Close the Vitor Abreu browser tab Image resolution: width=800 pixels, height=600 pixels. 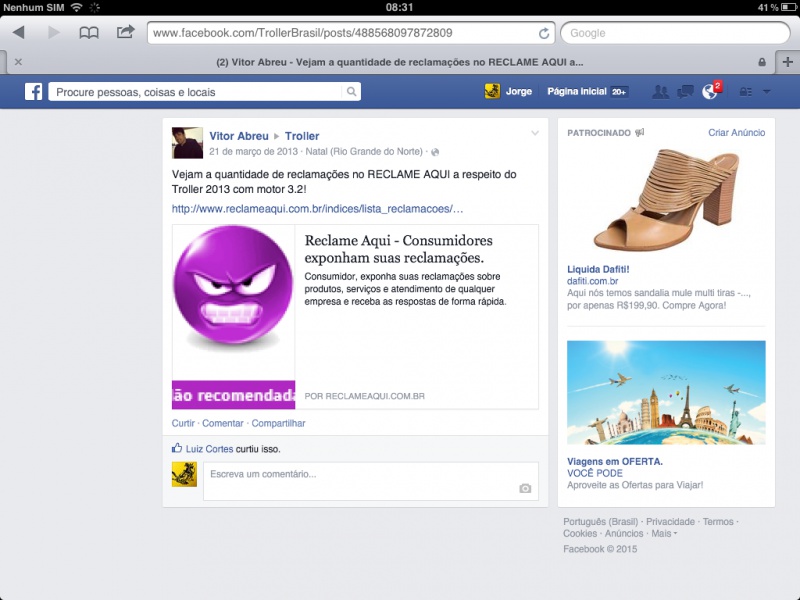(x=18, y=62)
